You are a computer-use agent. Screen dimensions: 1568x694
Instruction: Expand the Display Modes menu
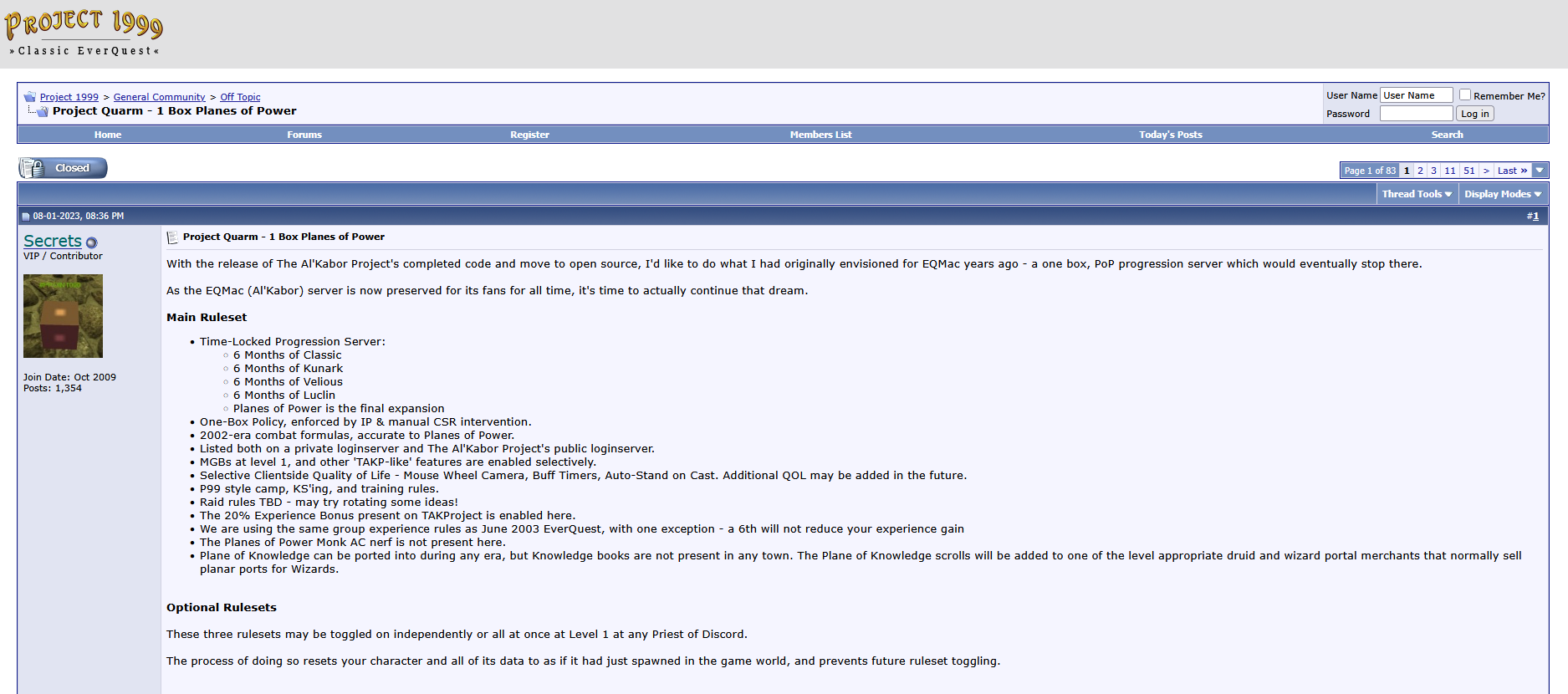pyautogui.click(x=1503, y=194)
